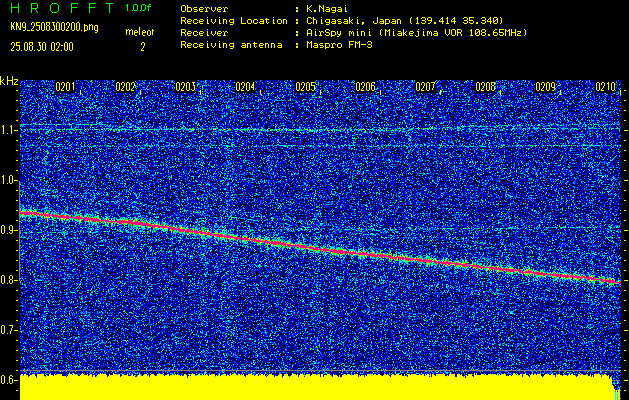The image size is (629, 400).
Task: Click the yellow signal level bar graph
Action: pos(320,387)
